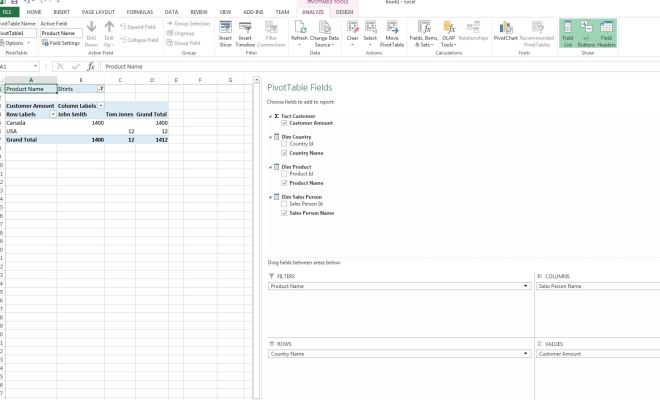The width and height of the screenshot is (660, 400).
Task: Open the Design ribbon tab
Action: (345, 12)
